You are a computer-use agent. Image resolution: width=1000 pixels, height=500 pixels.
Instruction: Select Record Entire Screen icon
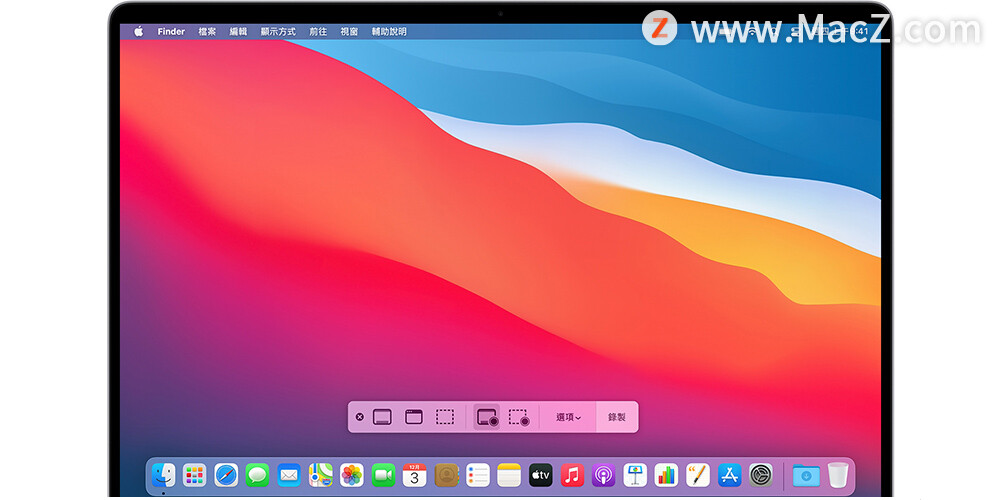[x=487, y=417]
